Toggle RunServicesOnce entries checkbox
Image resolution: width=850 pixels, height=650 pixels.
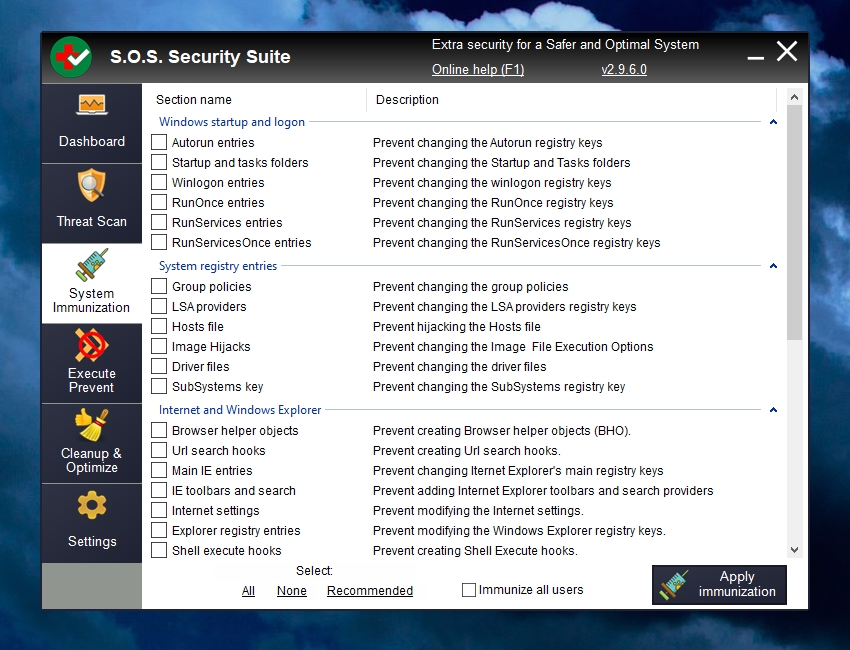[x=159, y=242]
